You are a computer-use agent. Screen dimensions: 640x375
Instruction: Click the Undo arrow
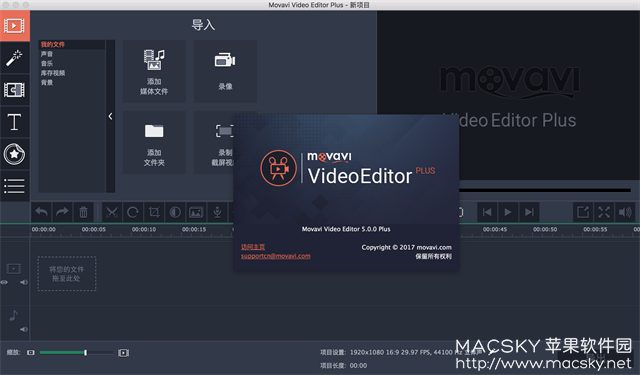point(42,212)
